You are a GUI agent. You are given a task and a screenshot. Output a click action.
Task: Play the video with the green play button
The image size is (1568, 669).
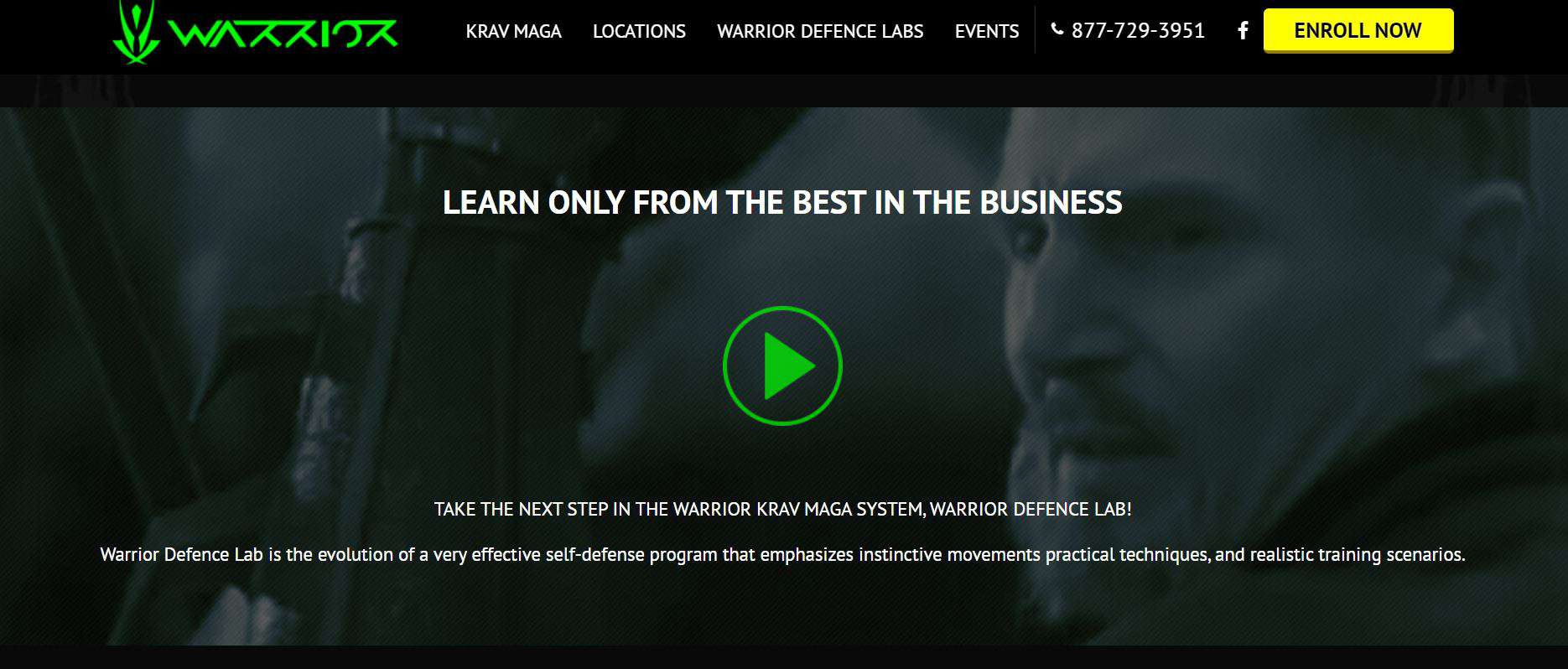(x=782, y=366)
